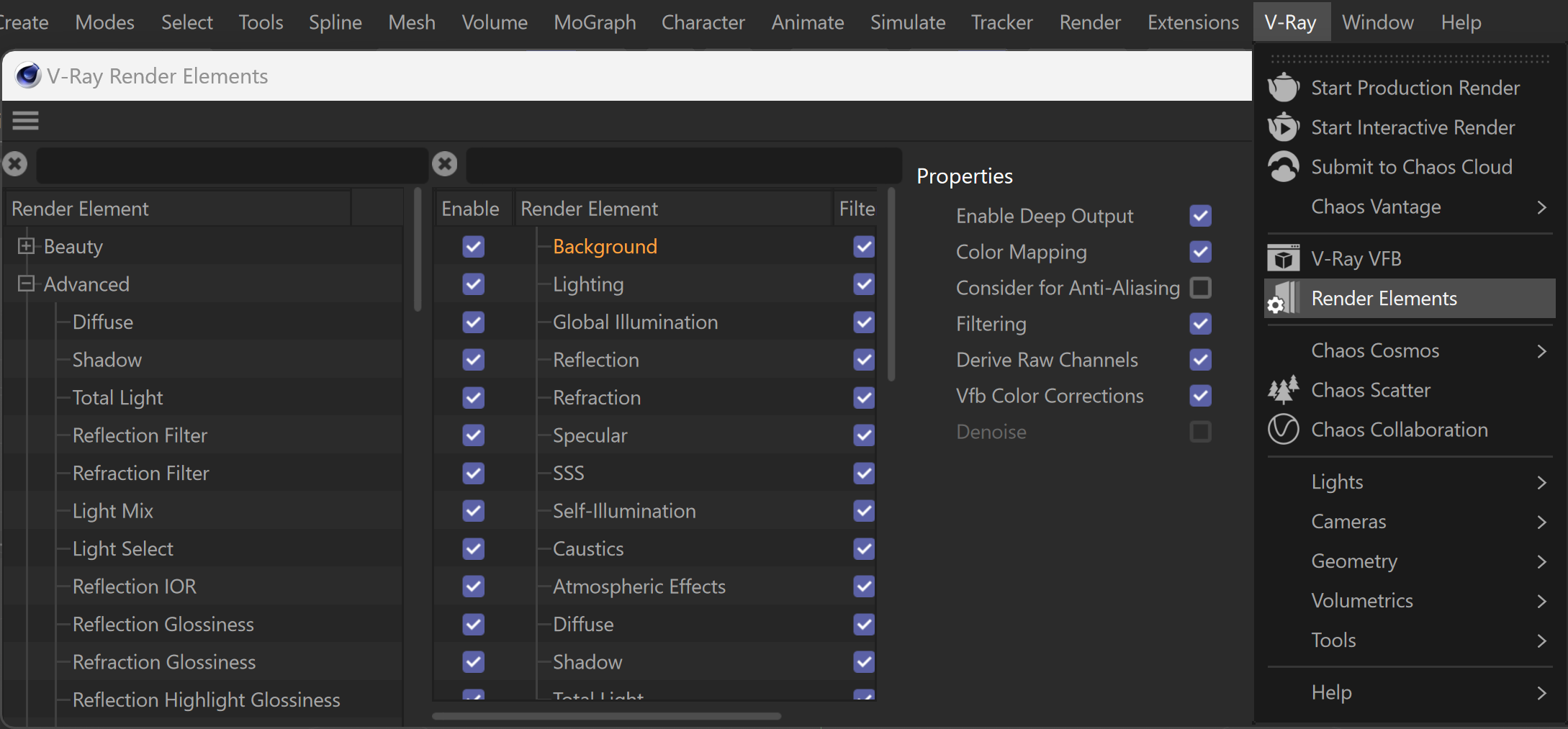Click the Chaos Scatter trees icon
1568x729 pixels.
click(x=1283, y=390)
